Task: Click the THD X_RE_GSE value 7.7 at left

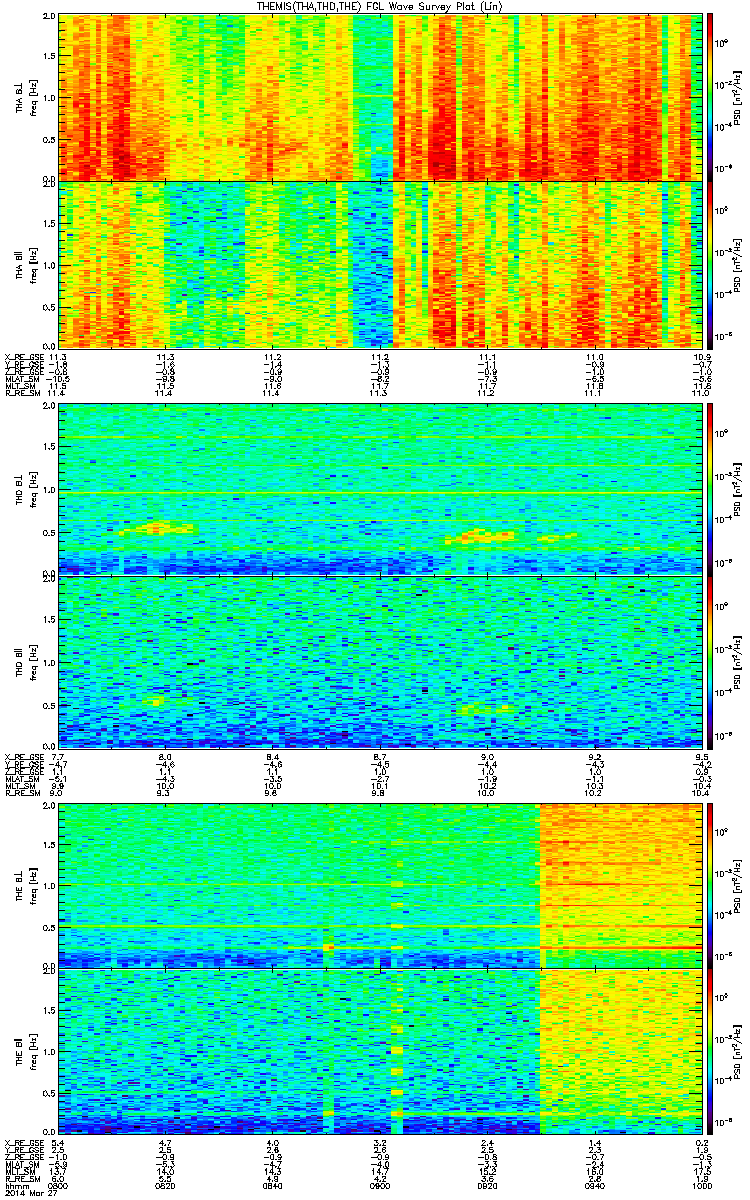Action: point(58,757)
